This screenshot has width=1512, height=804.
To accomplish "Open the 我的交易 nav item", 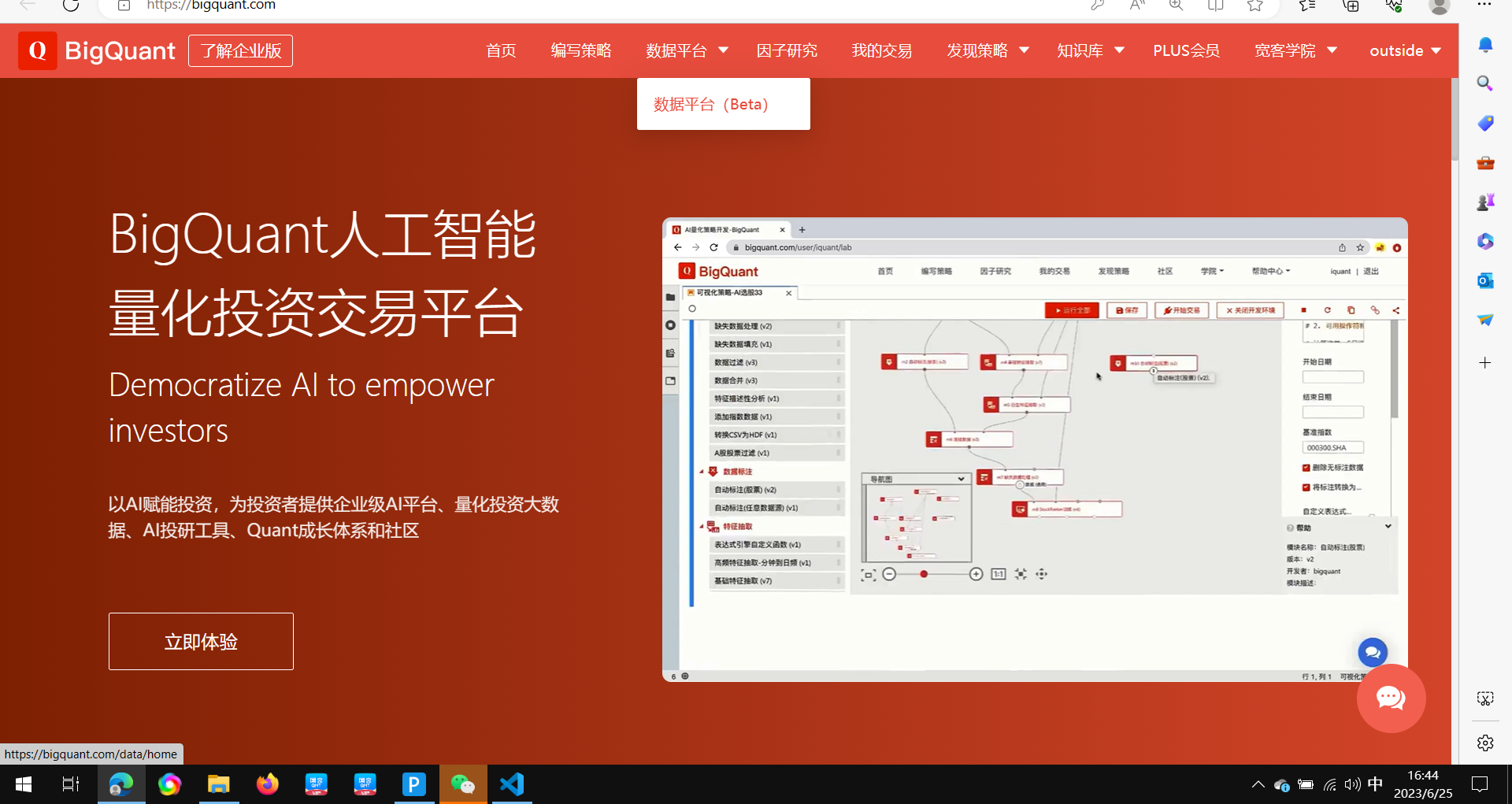I will 882,50.
